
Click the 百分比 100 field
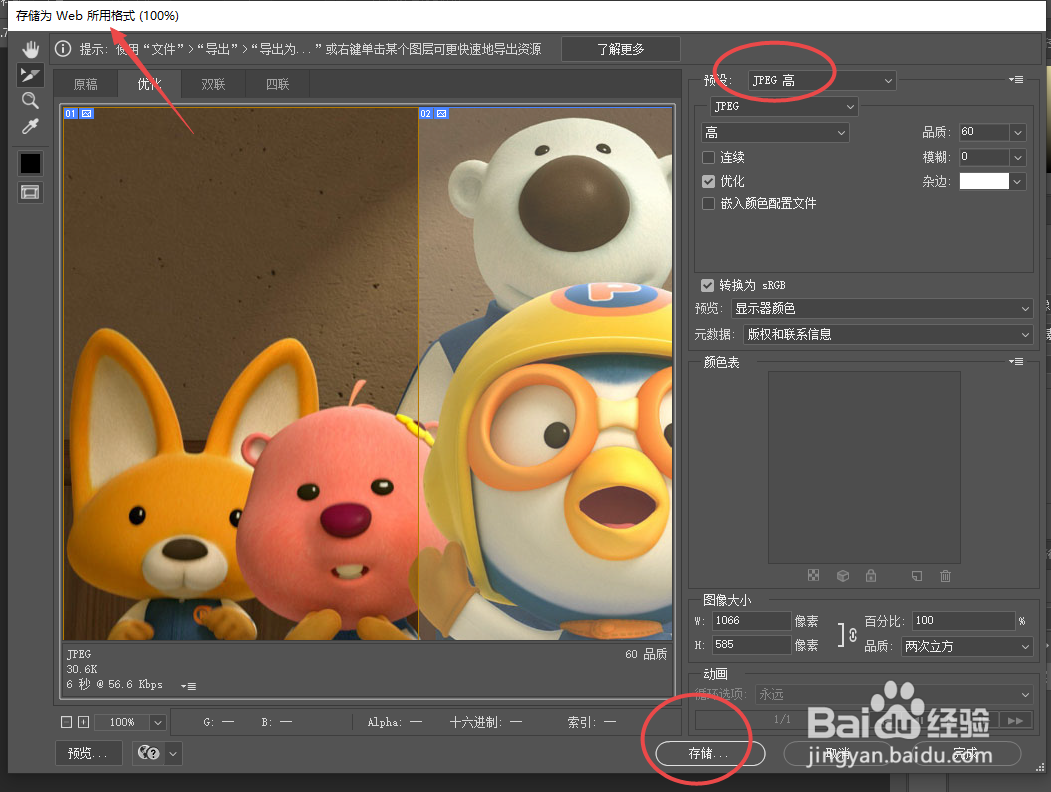pos(964,621)
